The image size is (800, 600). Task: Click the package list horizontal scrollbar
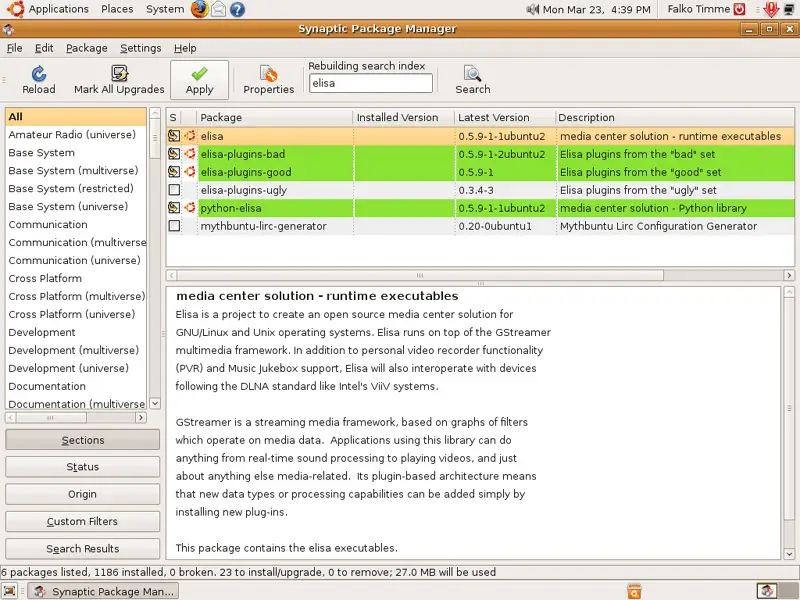(x=420, y=276)
